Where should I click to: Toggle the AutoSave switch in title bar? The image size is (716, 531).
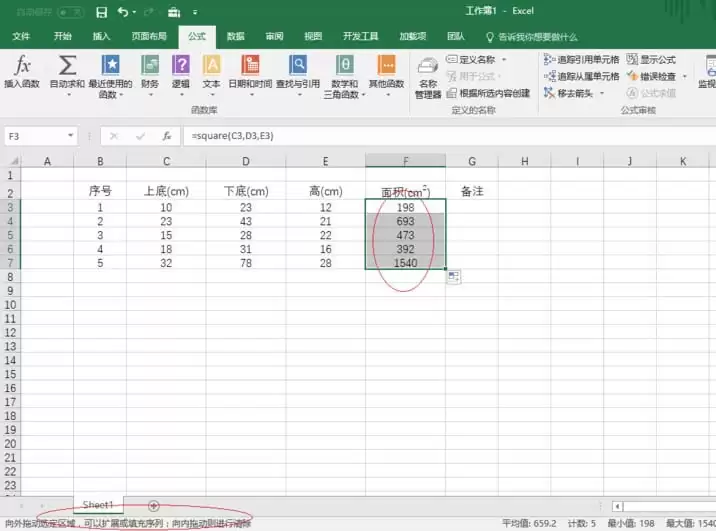pos(71,12)
